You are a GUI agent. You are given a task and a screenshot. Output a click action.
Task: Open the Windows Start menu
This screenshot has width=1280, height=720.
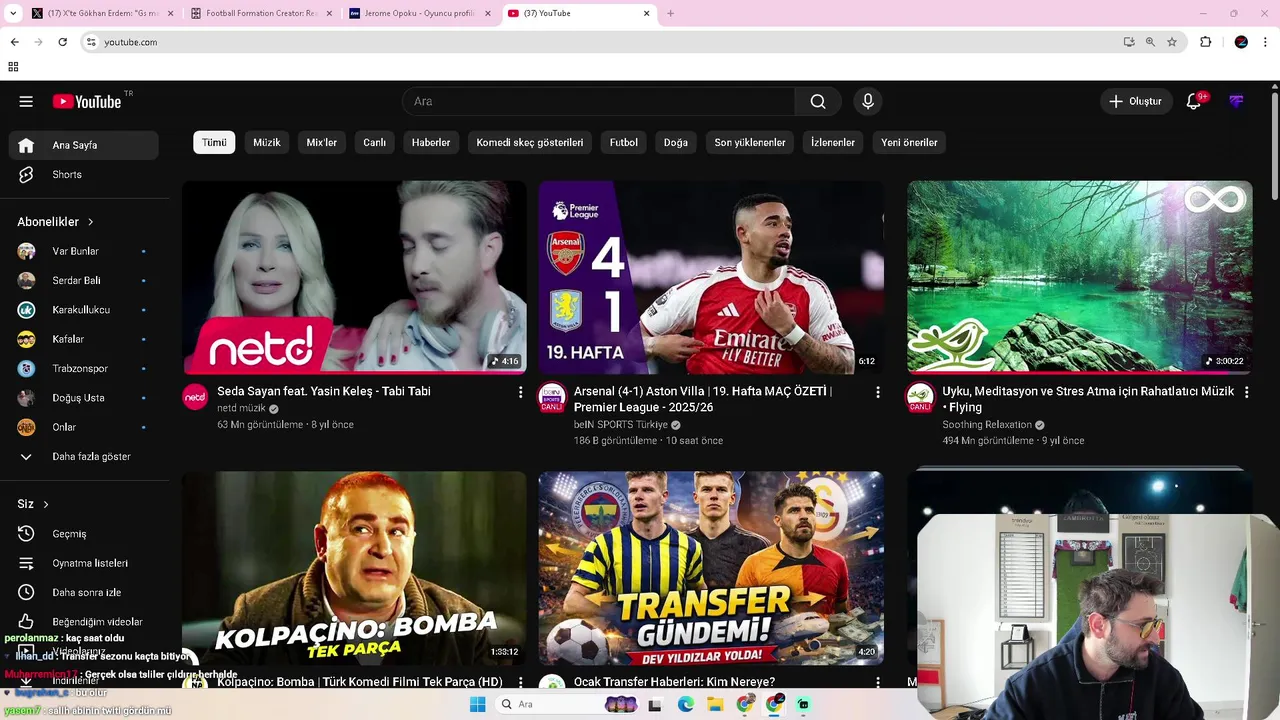click(478, 704)
